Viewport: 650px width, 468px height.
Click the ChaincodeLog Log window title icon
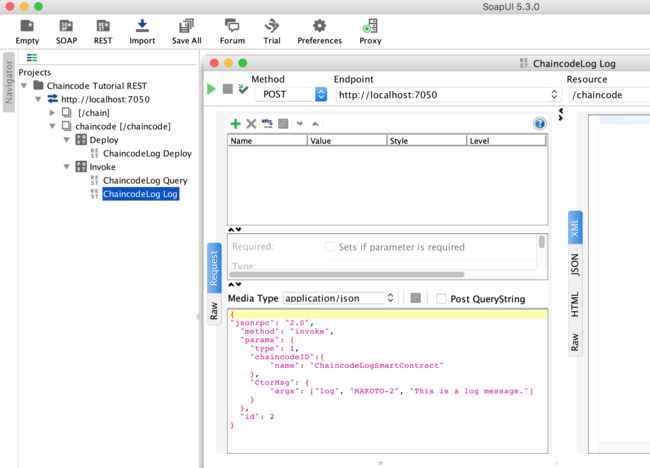pos(524,63)
